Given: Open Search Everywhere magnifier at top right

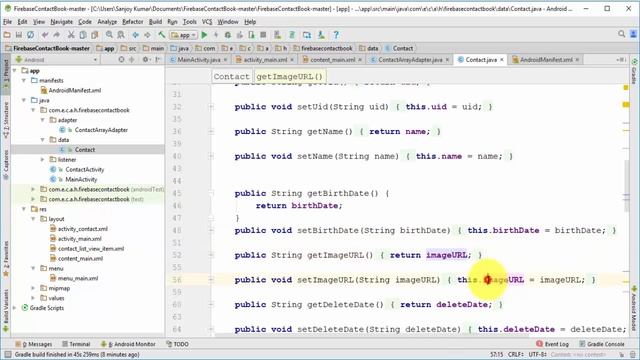Looking at the screenshot, I should click(621, 34).
